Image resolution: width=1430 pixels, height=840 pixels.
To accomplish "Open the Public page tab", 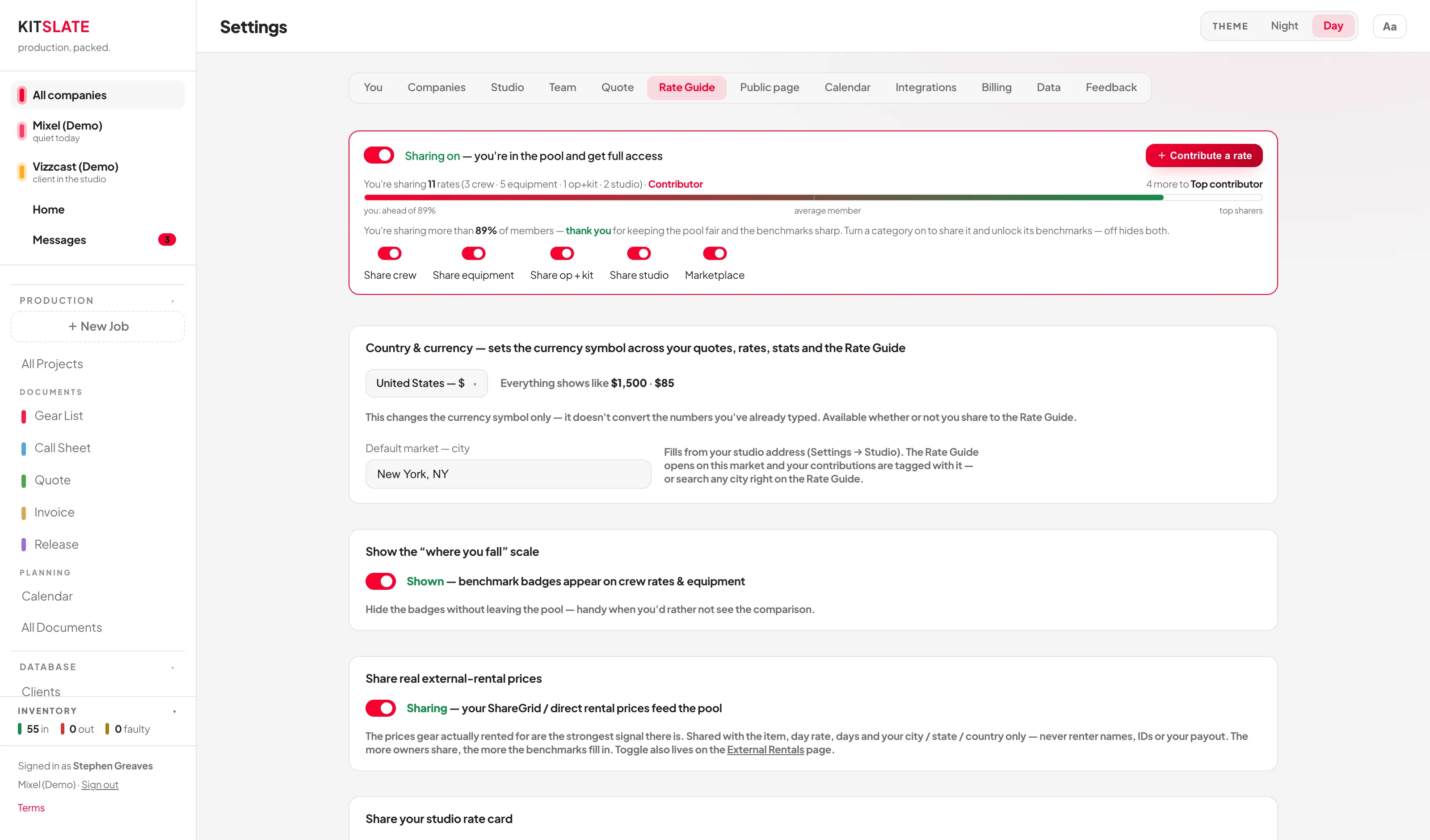I will coord(769,88).
